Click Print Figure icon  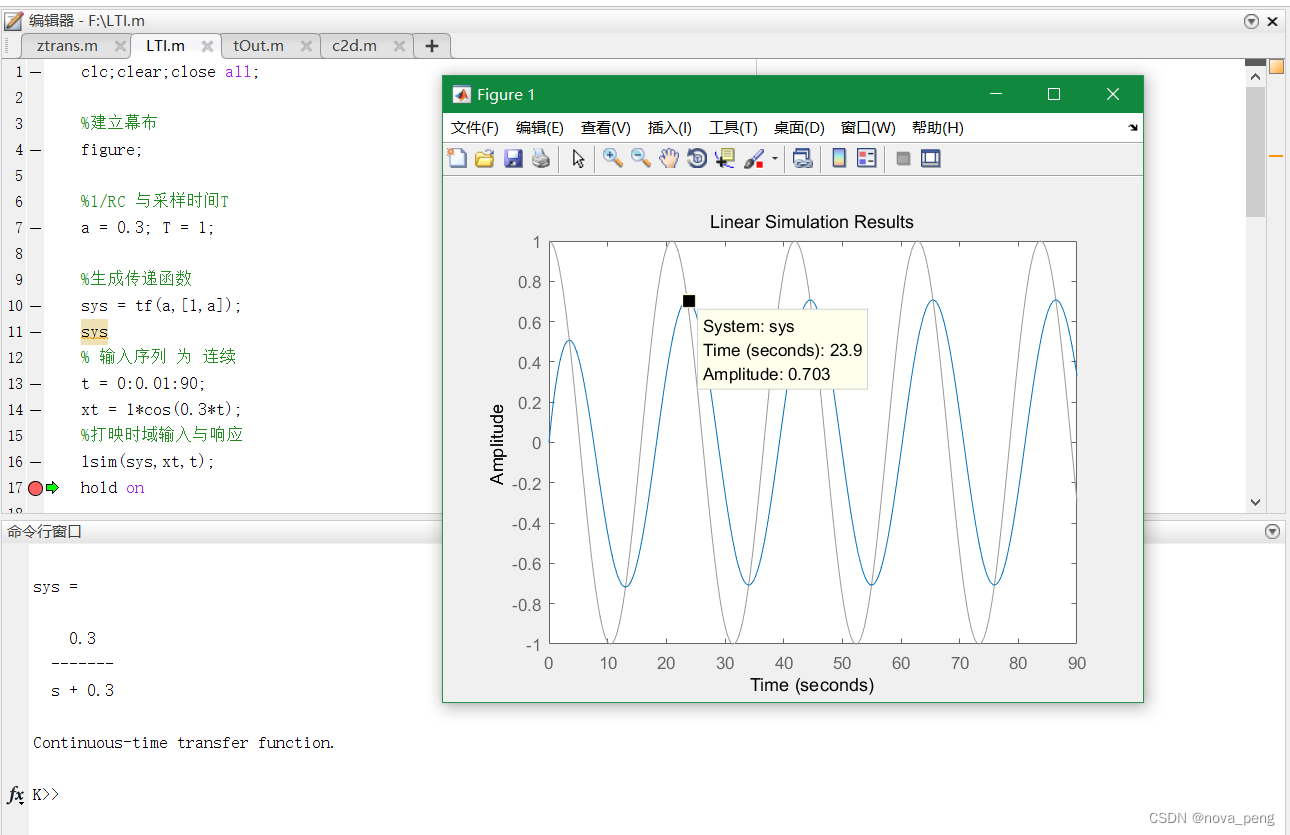[541, 158]
